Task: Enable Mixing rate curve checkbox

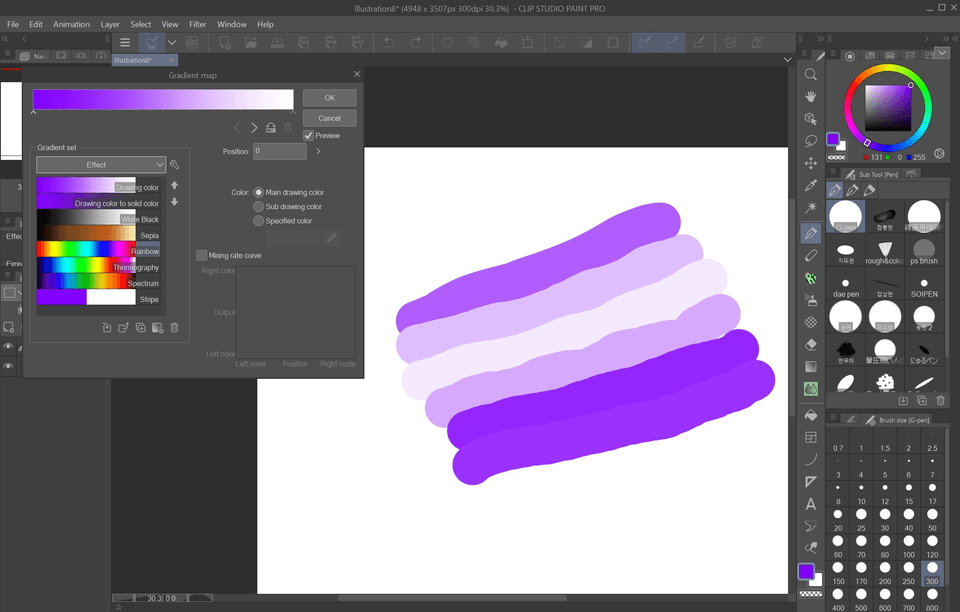Action: 202,256
